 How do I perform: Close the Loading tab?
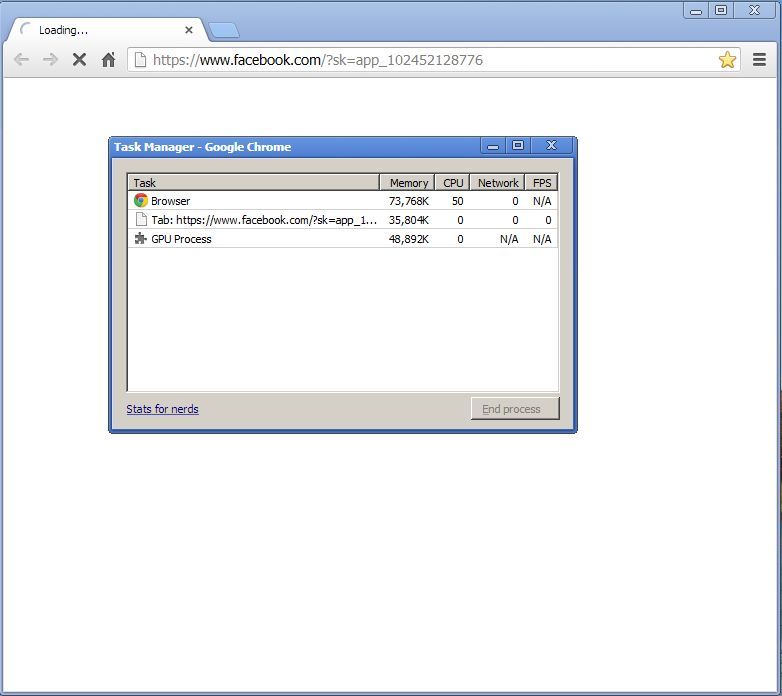(189, 30)
